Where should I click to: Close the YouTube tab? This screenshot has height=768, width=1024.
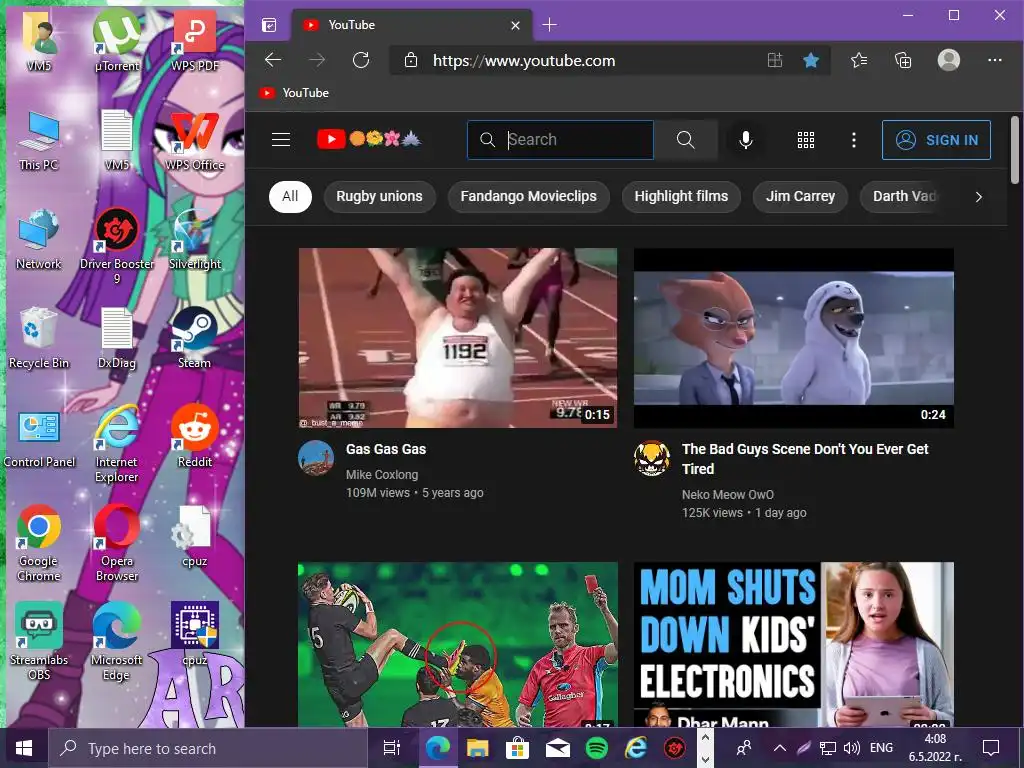[x=515, y=25]
